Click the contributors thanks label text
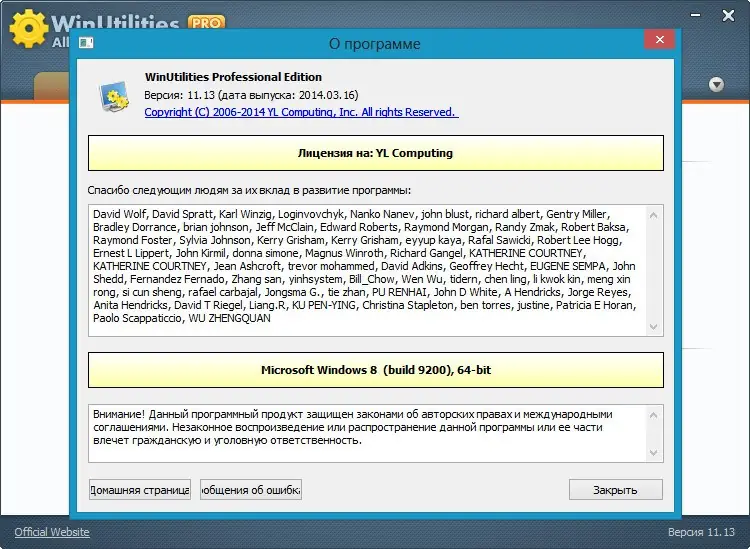The height and width of the screenshot is (549, 750). click(249, 190)
